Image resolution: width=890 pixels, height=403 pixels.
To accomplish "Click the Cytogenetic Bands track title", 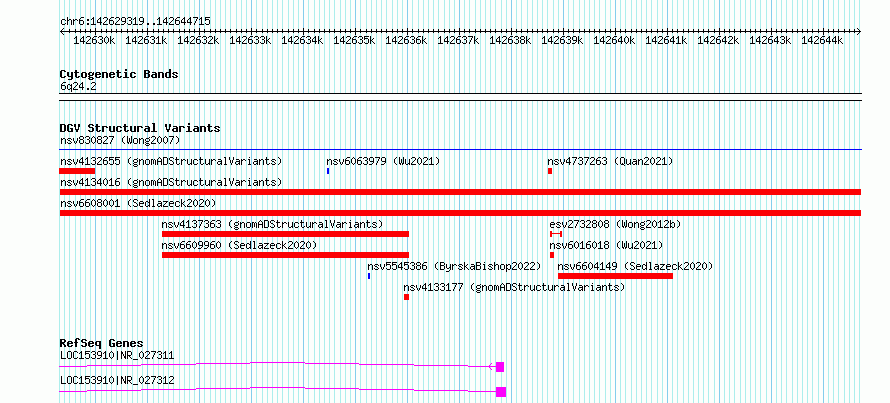I will click(x=119, y=74).
